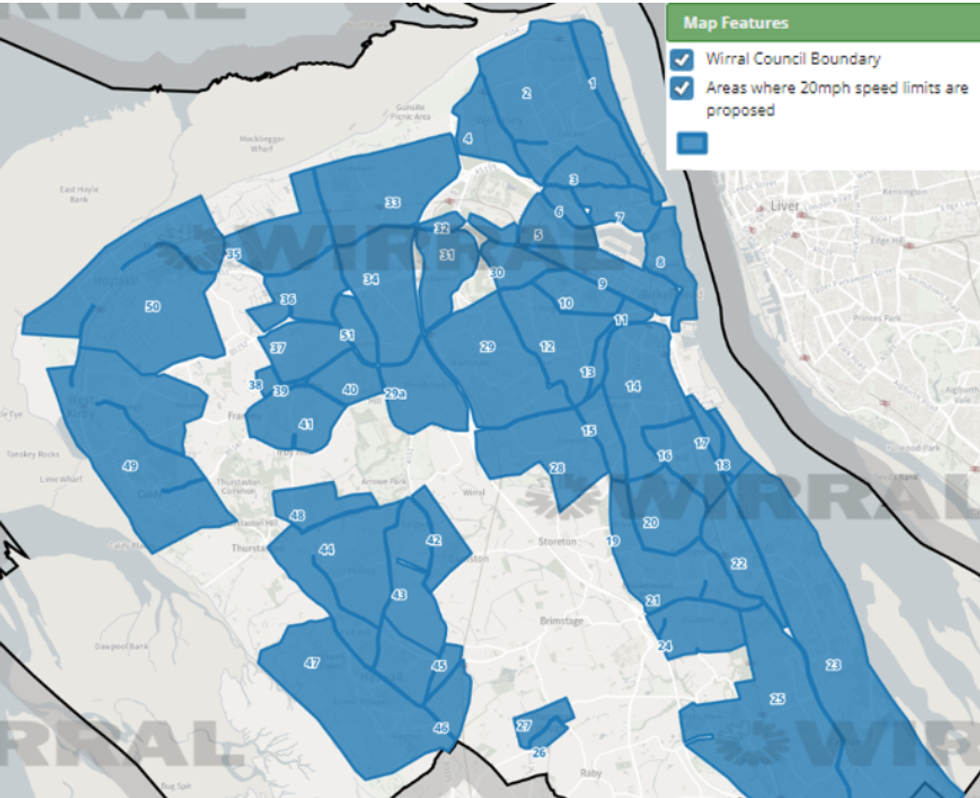
Task: Click the zone 33 map marker
Action: [x=392, y=203]
